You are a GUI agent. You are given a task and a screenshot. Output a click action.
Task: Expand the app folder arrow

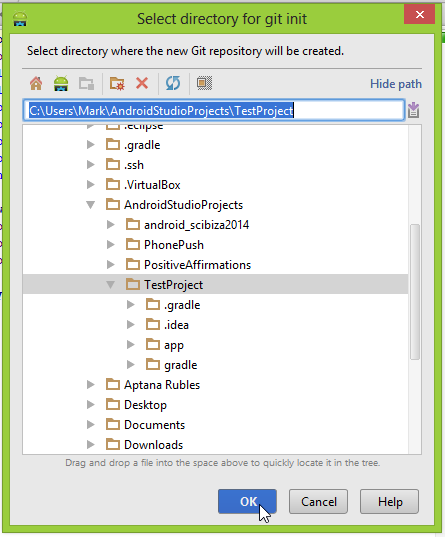[x=131, y=345]
